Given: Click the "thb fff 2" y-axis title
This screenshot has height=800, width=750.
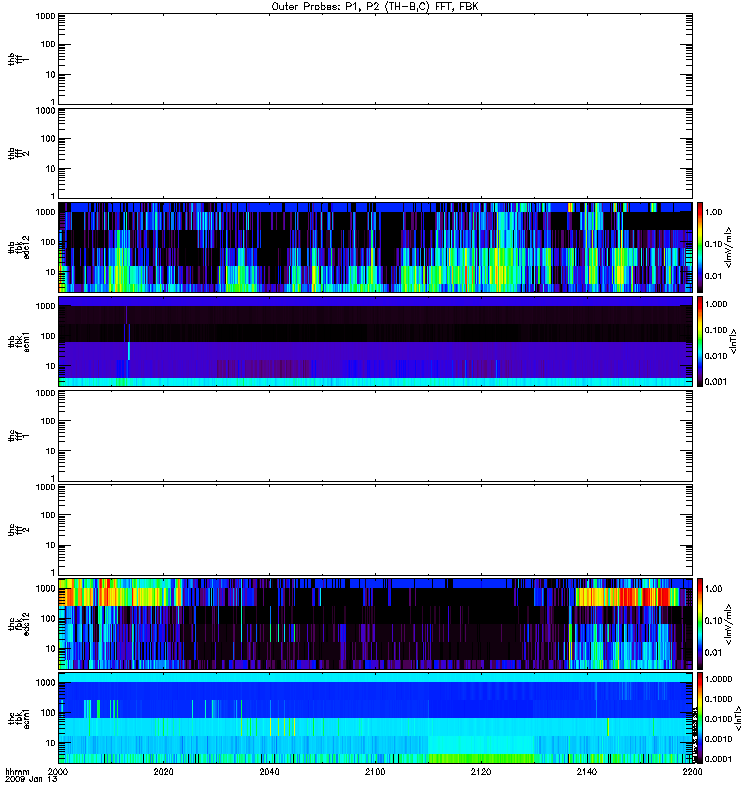Looking at the screenshot, I should pyautogui.click(x=18, y=154).
